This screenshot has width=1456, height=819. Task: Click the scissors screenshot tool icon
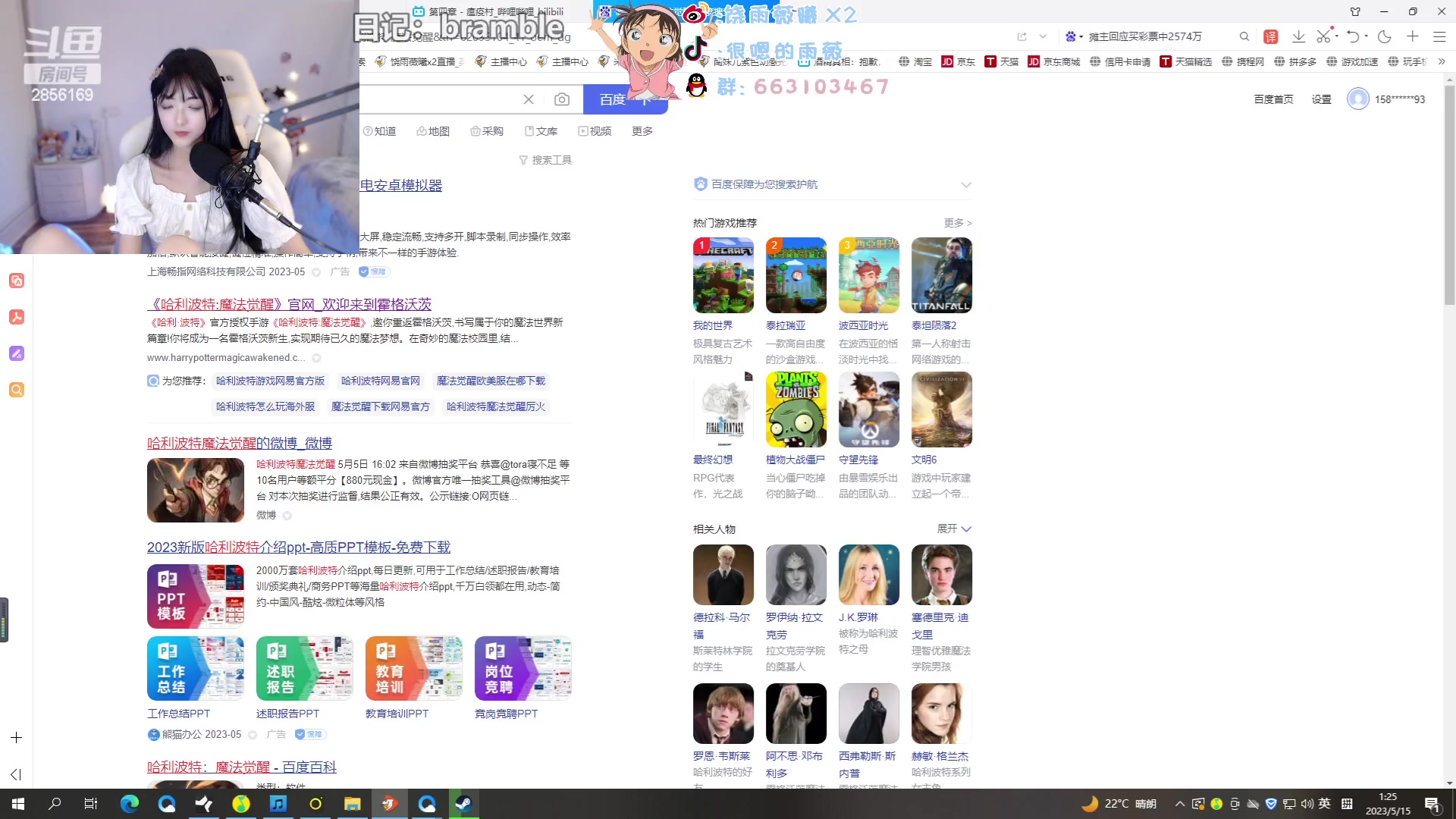pos(1323,36)
